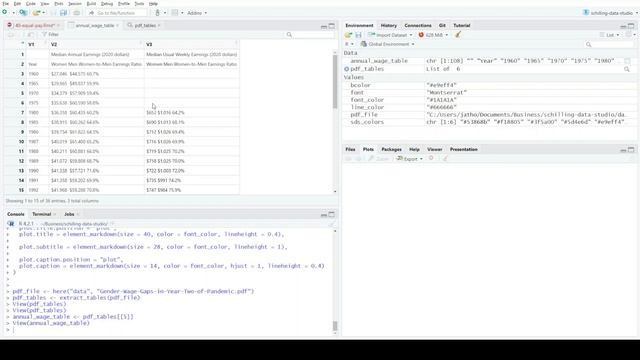Viewport: 640px width, 360px height.
Task: Click the Import Dataset icon
Action: (371, 35)
